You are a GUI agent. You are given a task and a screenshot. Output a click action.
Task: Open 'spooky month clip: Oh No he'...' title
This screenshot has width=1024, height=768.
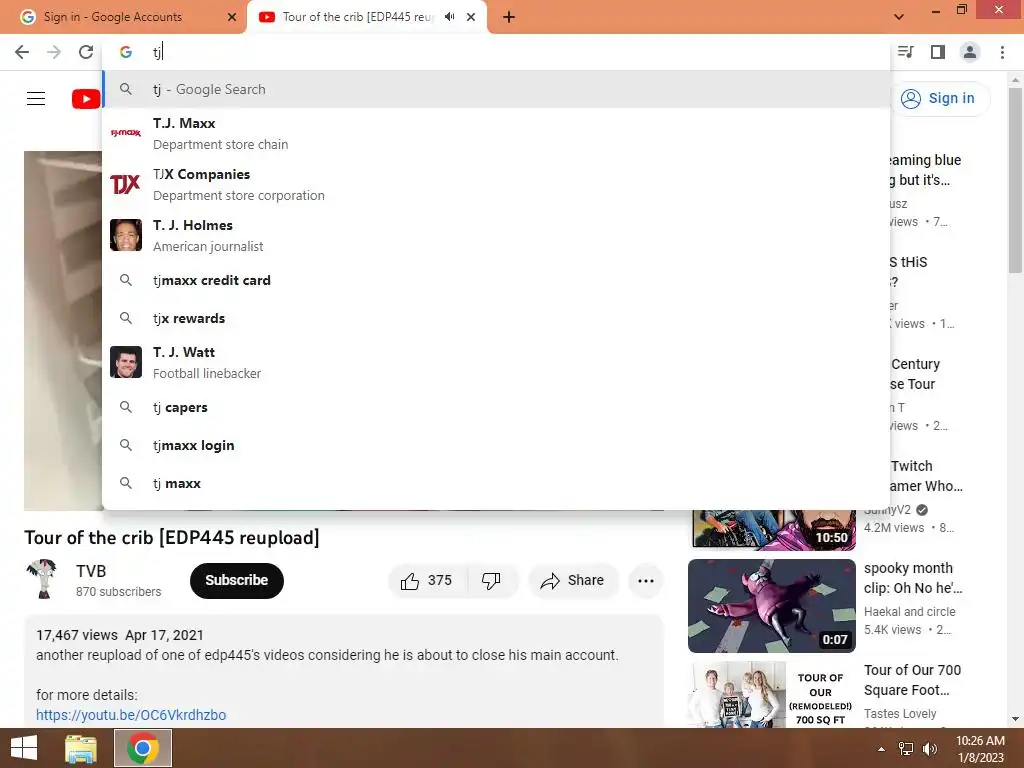coord(912,578)
